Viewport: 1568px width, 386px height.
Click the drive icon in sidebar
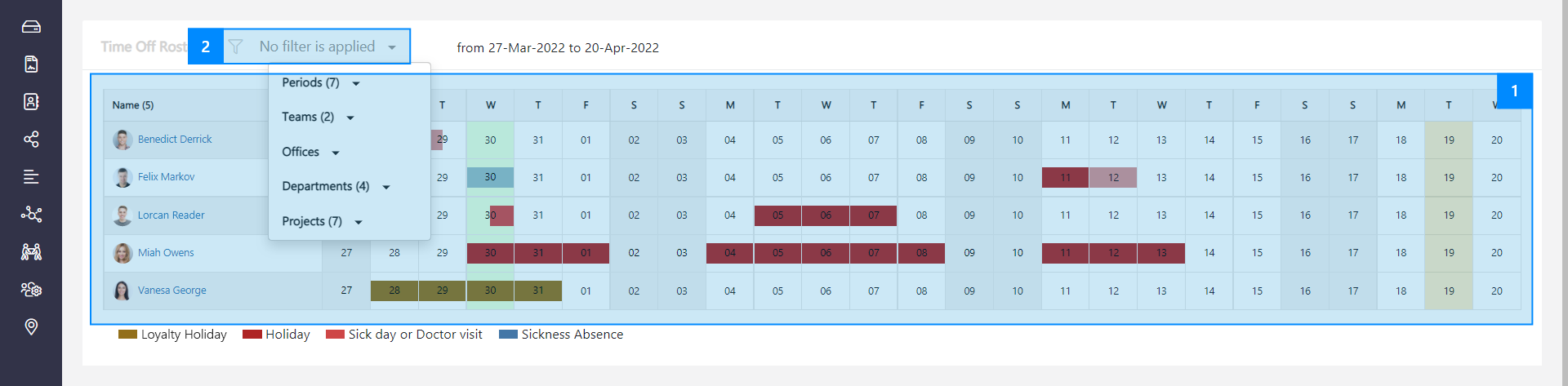click(31, 27)
